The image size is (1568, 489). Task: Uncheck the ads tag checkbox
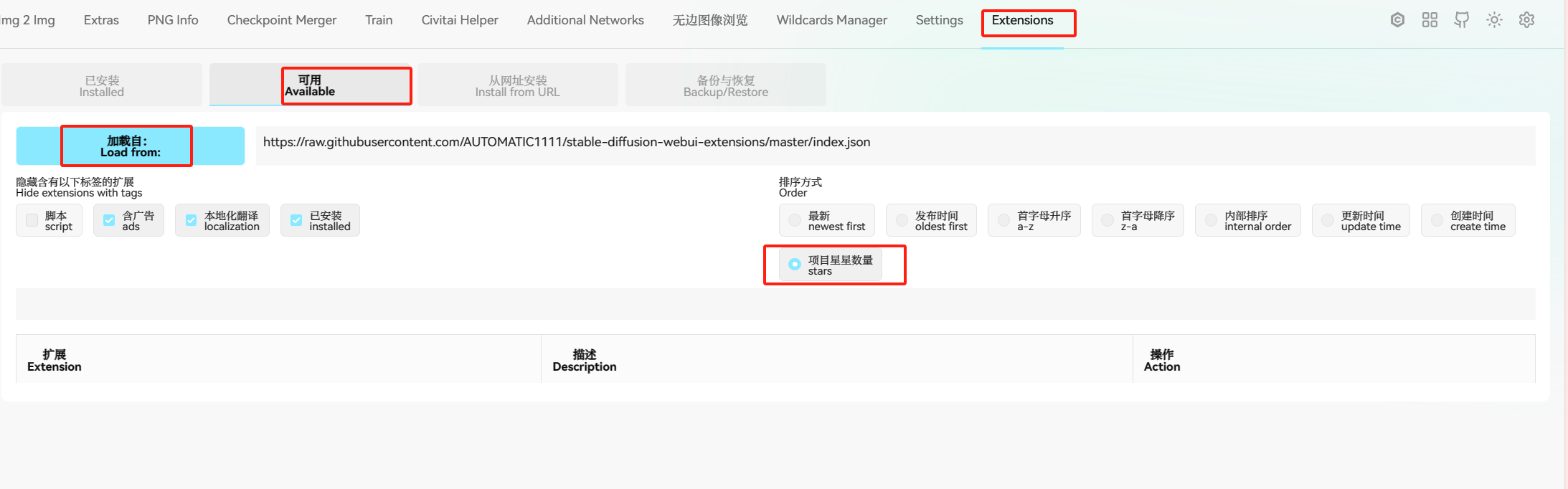coord(109,221)
